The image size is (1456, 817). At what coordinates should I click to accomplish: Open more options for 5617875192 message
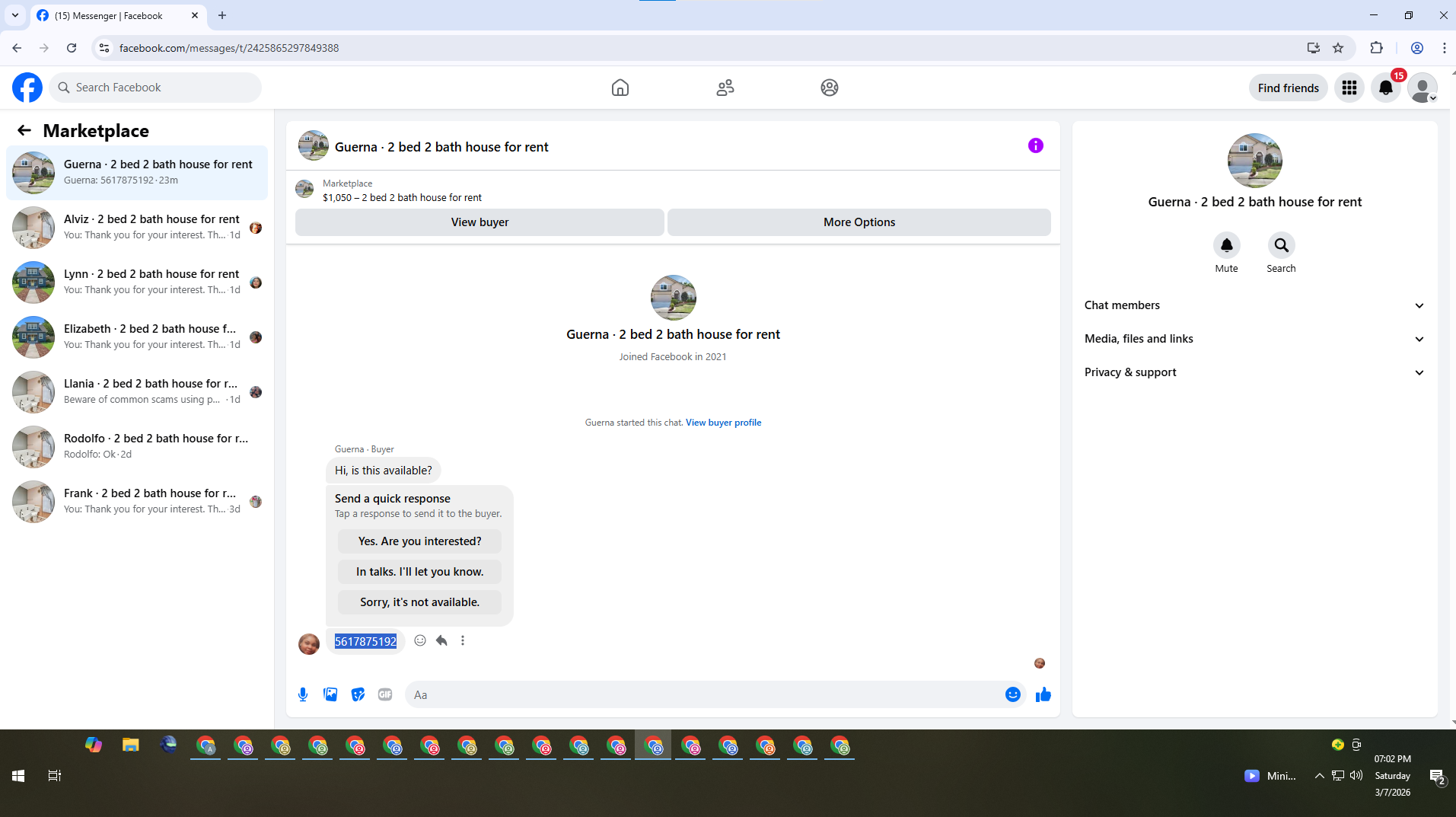(x=463, y=640)
